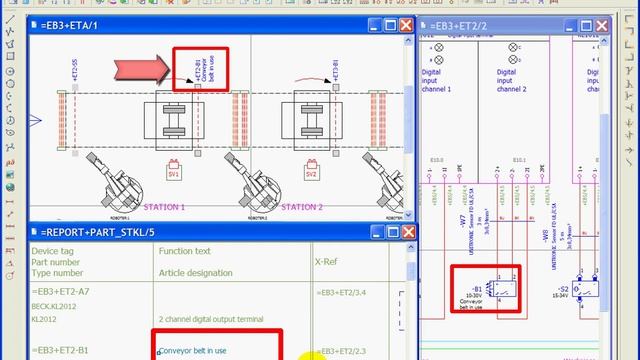This screenshot has width=640, height=360.
Task: Click the Article designation header text
Action: coord(196,273)
